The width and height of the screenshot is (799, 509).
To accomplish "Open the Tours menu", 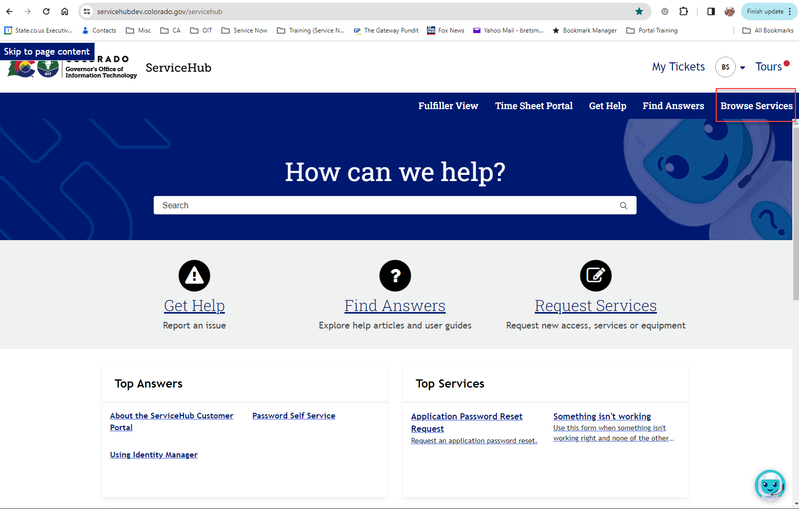I will (x=768, y=67).
